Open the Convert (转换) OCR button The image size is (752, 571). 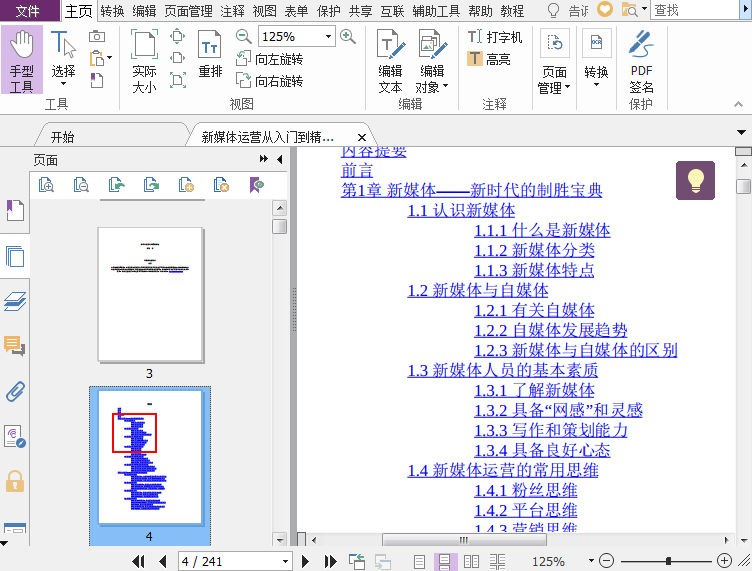pyautogui.click(x=596, y=58)
